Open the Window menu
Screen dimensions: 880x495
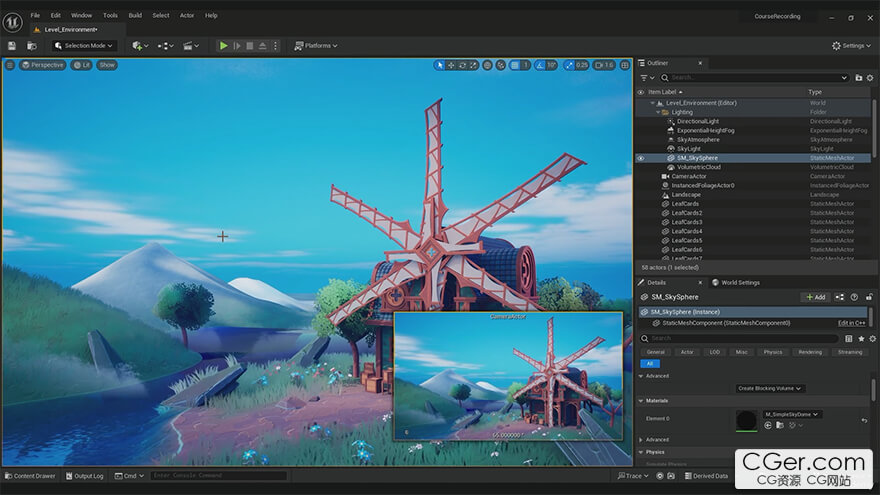[x=81, y=16]
